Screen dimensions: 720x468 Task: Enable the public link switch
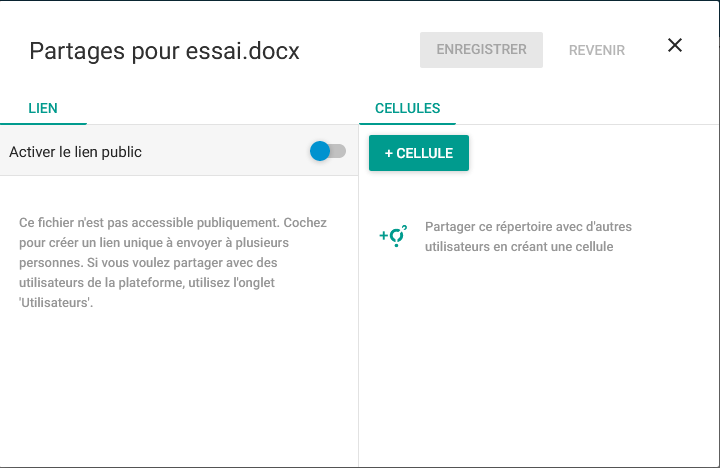[328, 151]
